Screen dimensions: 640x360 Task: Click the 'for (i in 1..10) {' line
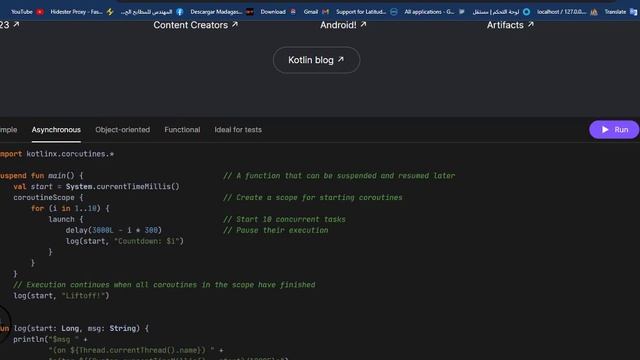tap(70, 209)
